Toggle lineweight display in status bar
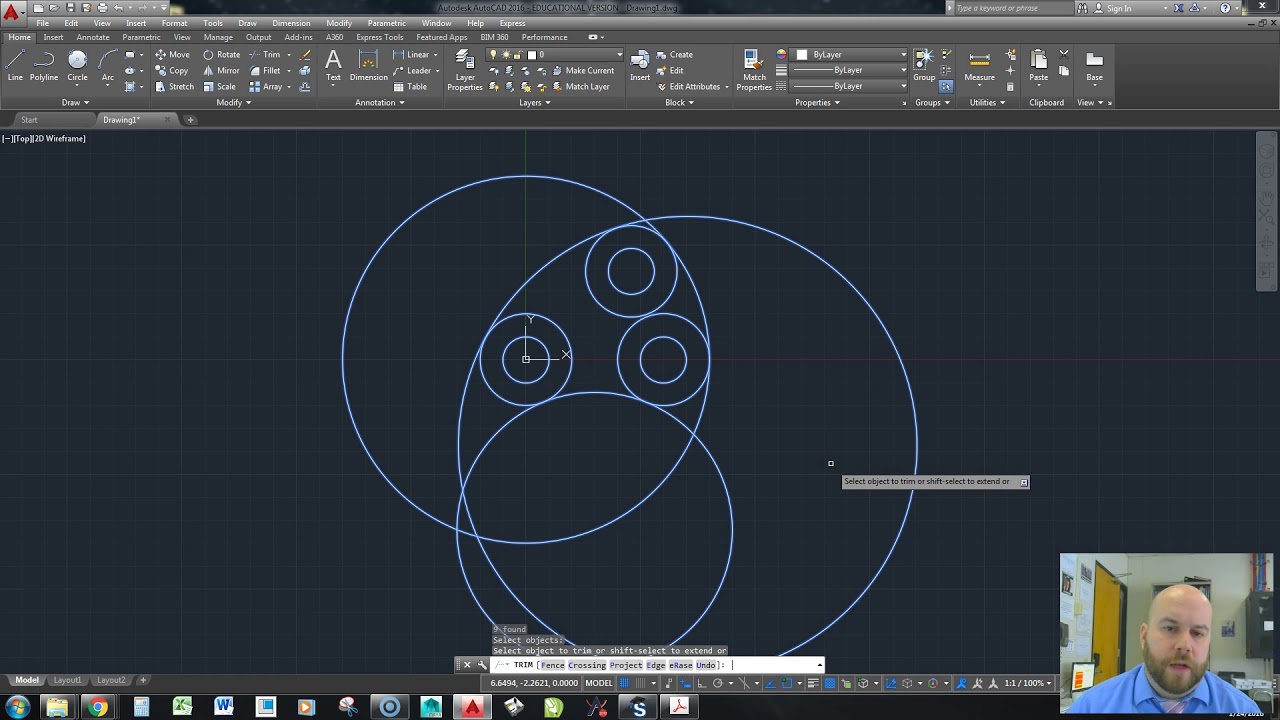This screenshot has height=720, width=1280. click(813, 683)
